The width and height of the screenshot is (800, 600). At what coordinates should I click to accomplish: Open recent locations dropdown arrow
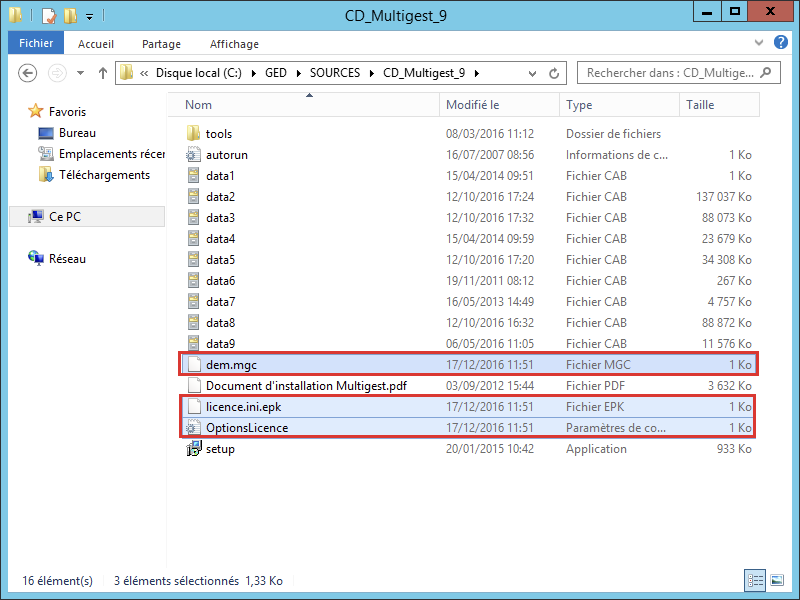coord(79,73)
